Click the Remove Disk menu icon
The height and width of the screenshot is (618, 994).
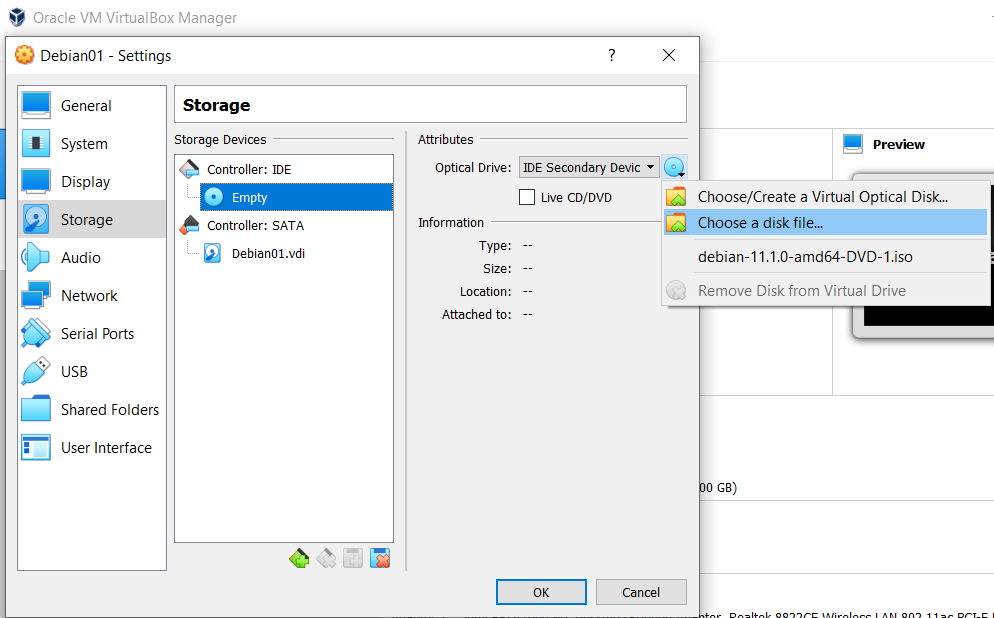click(676, 290)
